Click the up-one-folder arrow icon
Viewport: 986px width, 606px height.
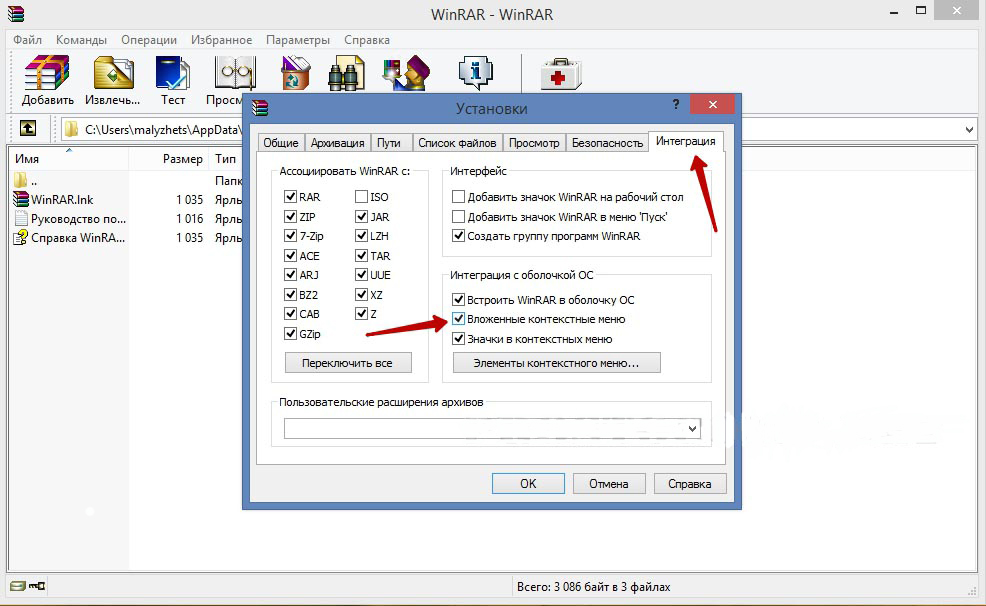pyautogui.click(x=28, y=129)
